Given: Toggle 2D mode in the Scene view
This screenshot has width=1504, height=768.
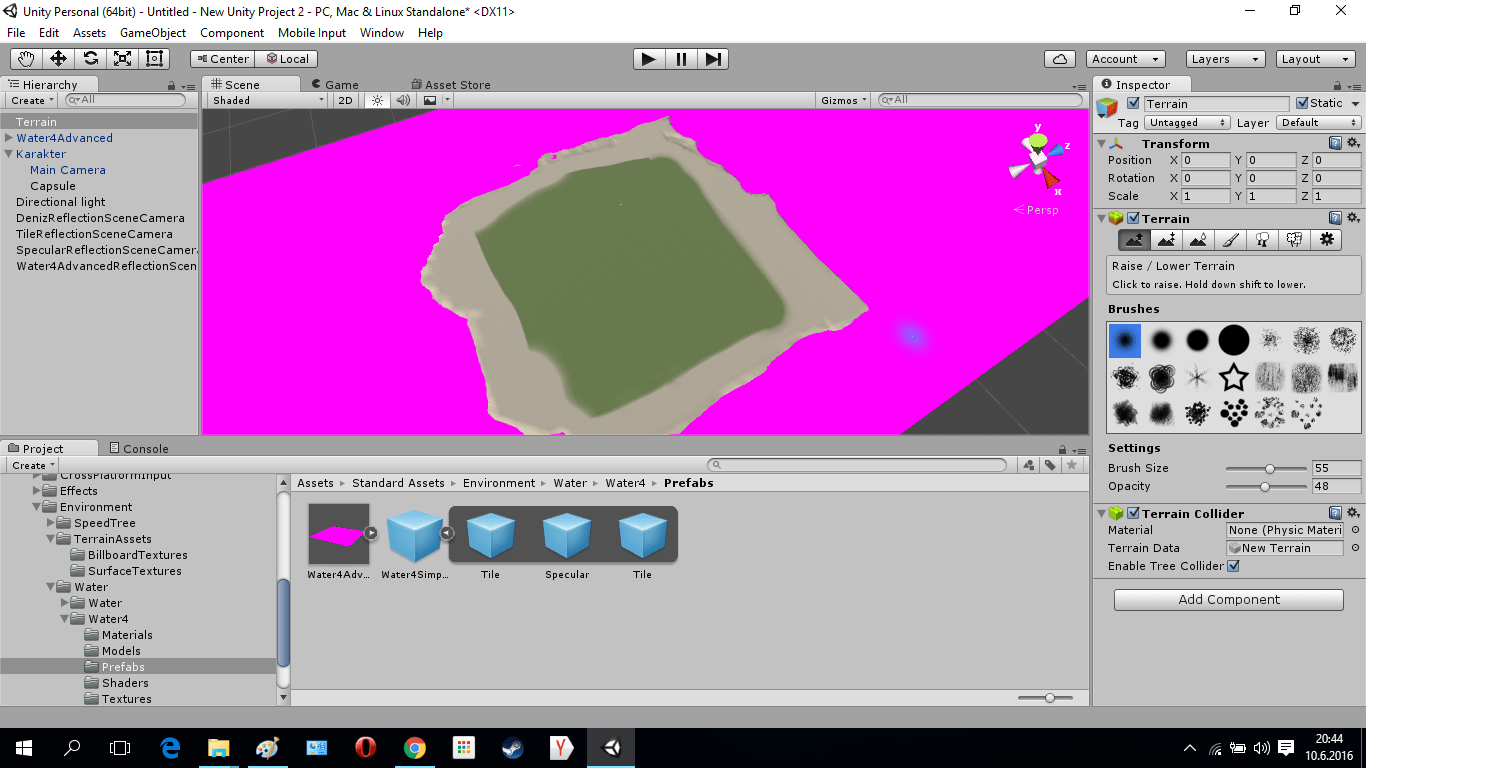Looking at the screenshot, I should [345, 100].
